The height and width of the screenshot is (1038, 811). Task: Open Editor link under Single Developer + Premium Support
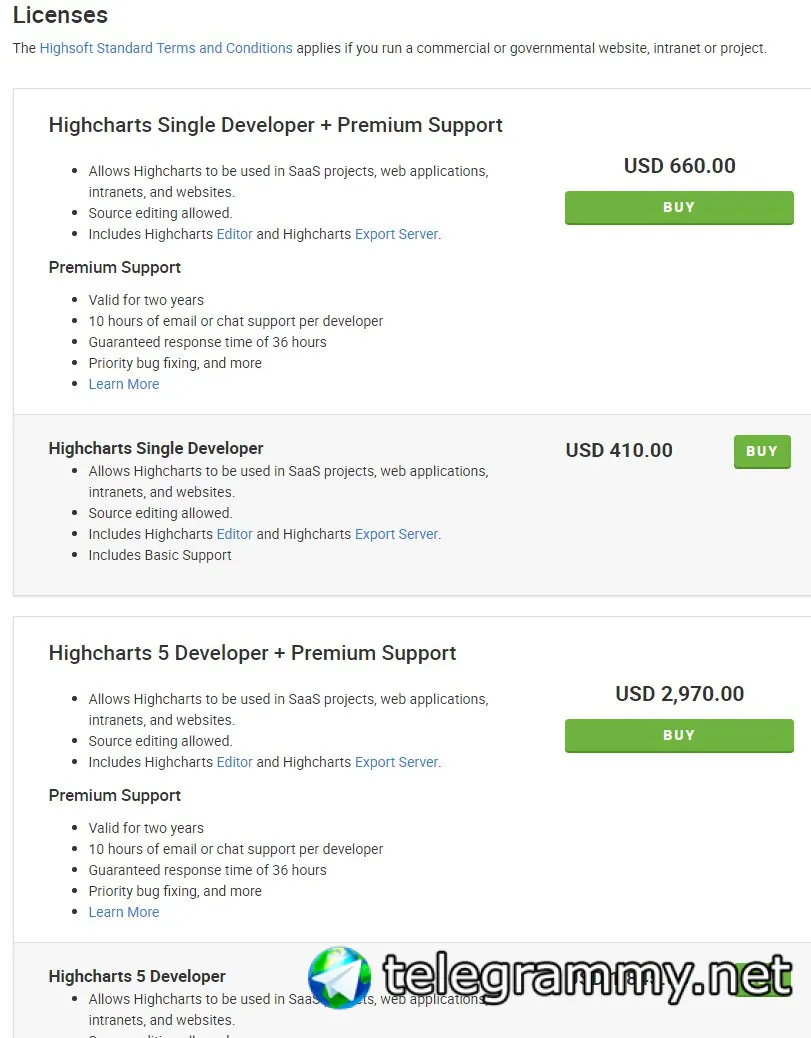234,234
